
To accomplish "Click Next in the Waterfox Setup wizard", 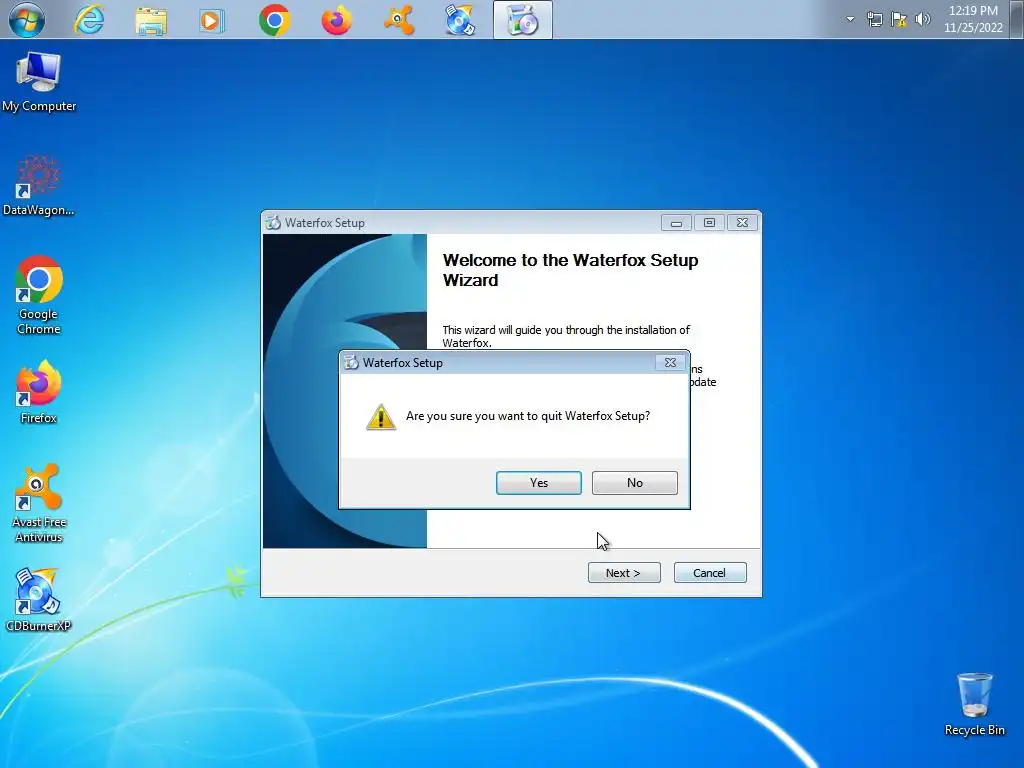I will (x=624, y=573).
